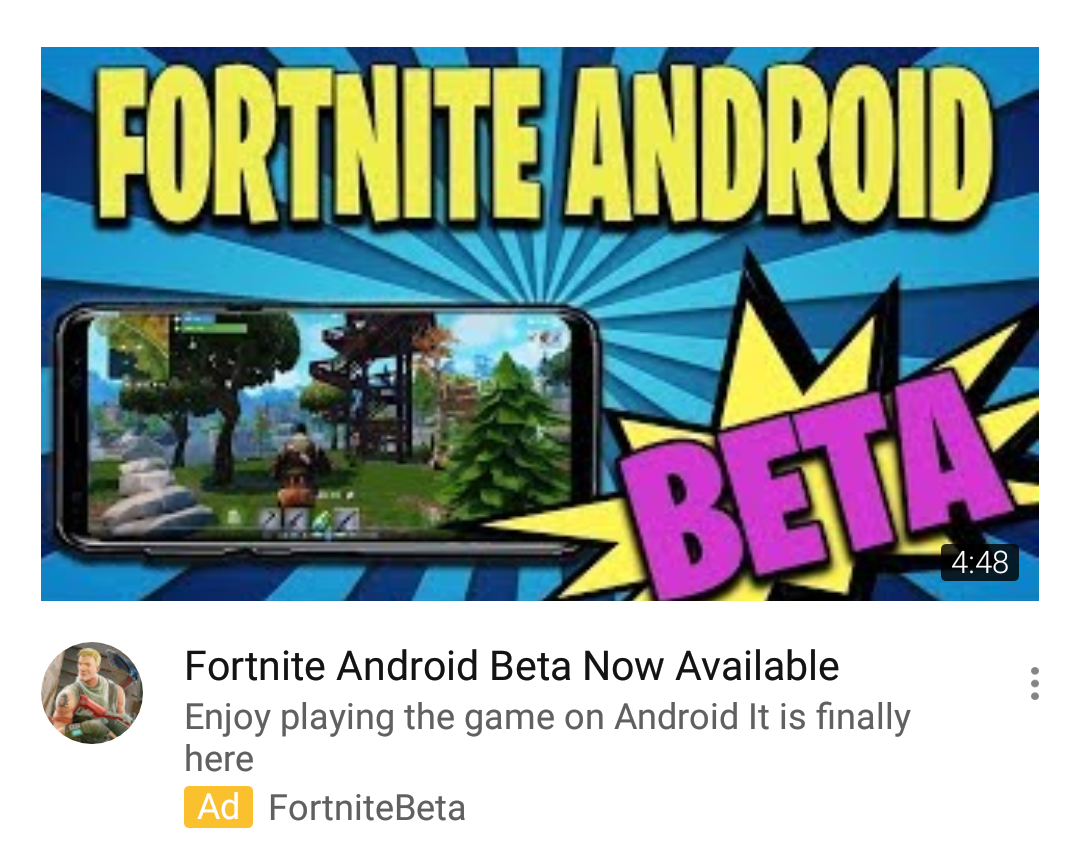Tap the phone mockup in the thumbnail
The width and height of the screenshot is (1080, 855).
coord(327,429)
